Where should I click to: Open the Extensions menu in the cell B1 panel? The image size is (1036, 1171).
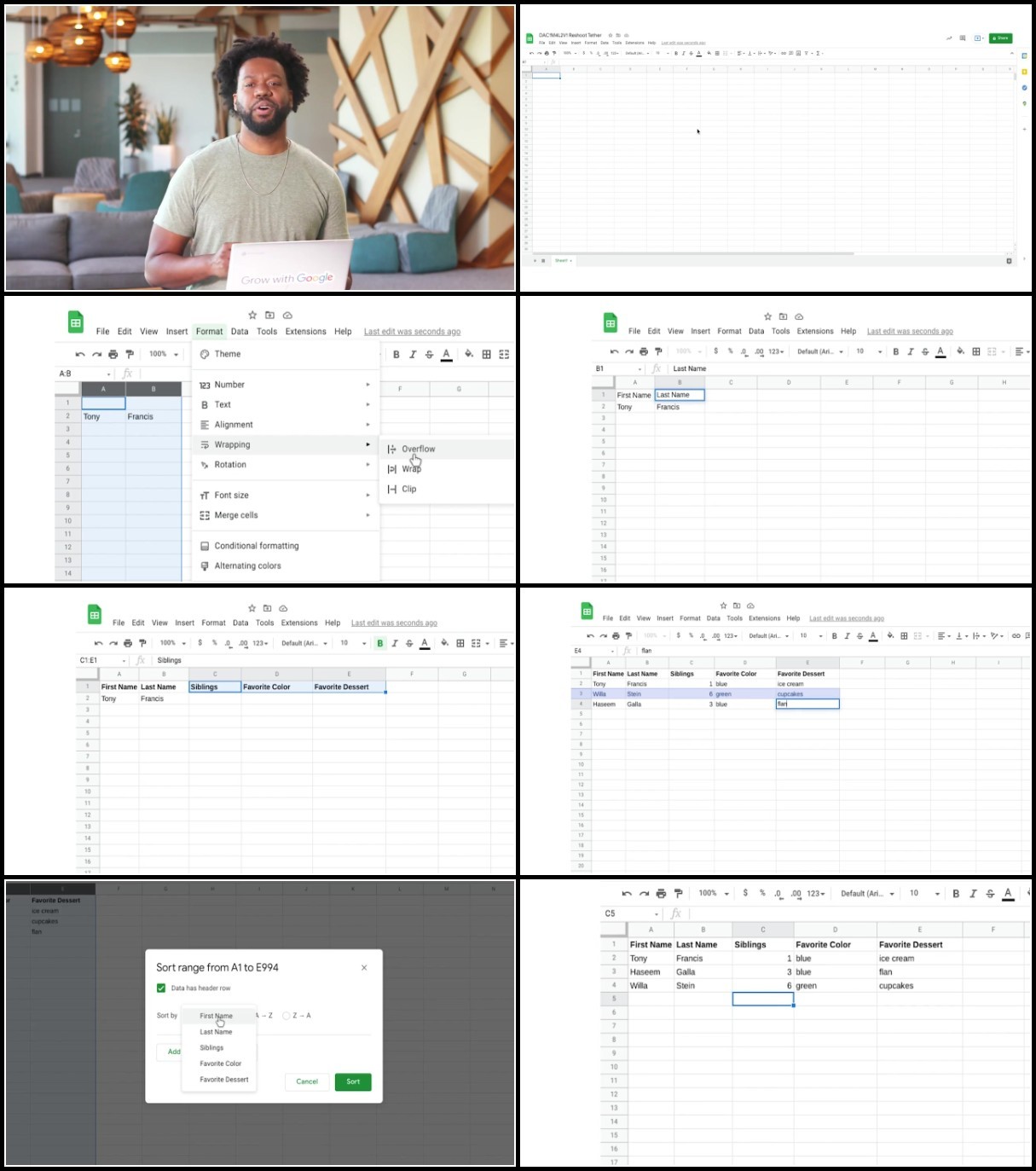pos(815,331)
